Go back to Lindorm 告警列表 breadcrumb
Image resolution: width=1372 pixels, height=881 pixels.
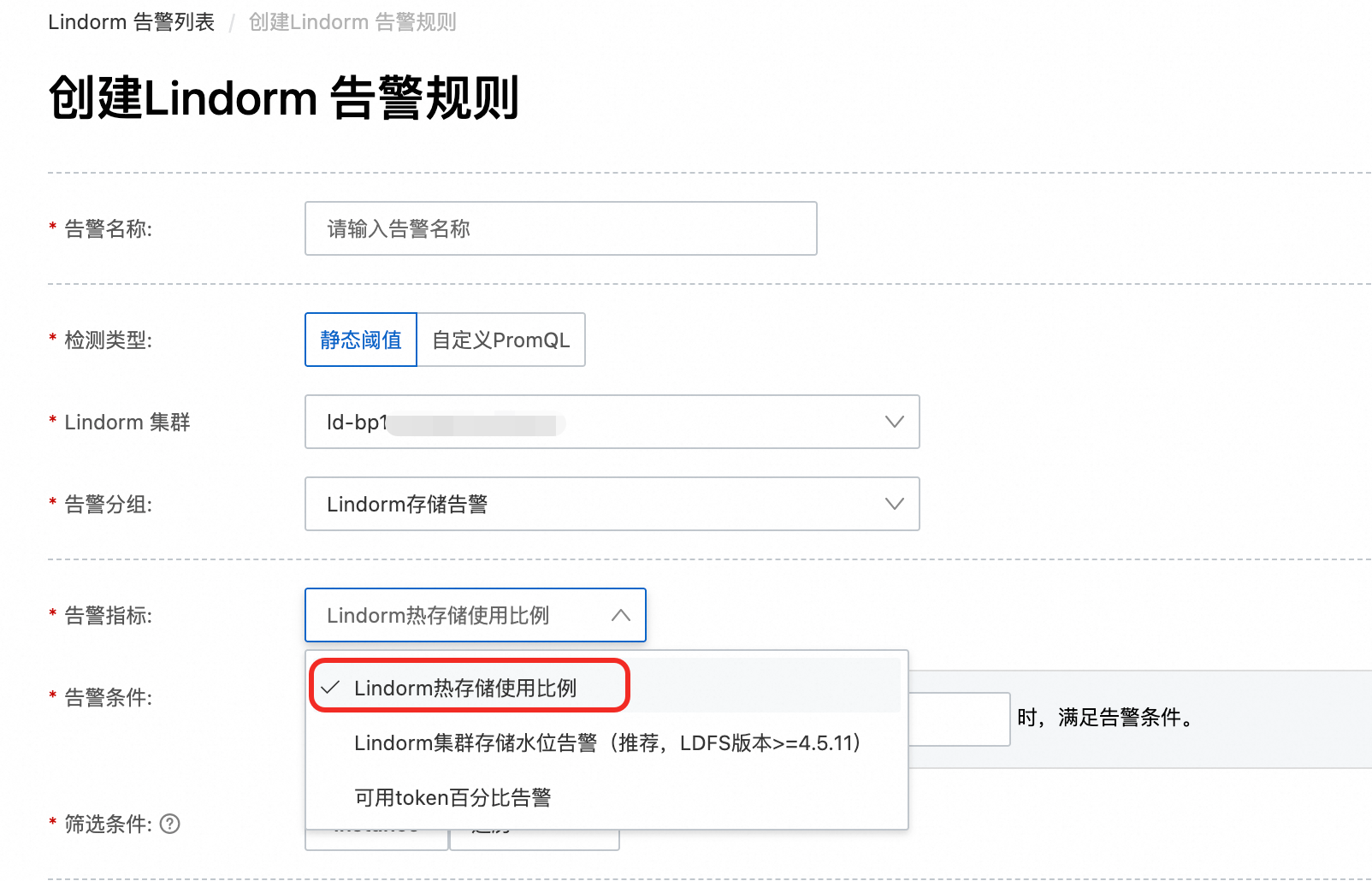(x=131, y=21)
